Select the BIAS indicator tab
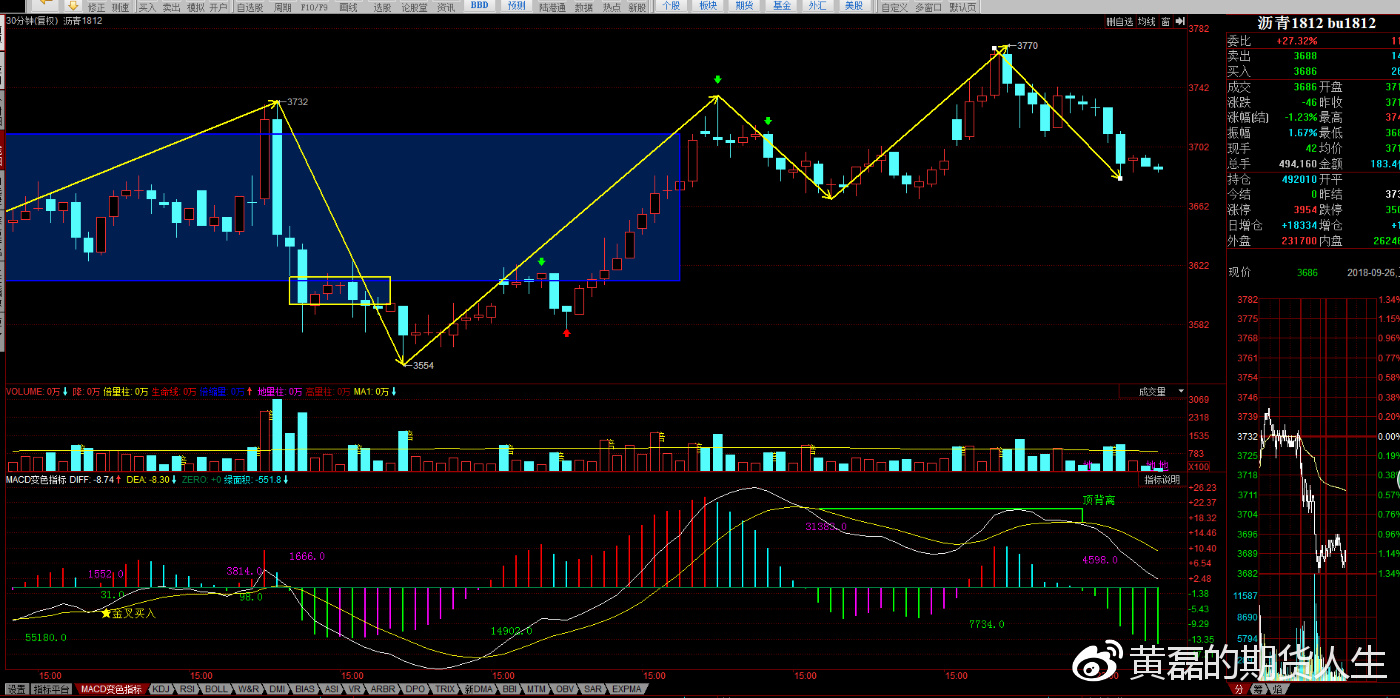The height and width of the screenshot is (698, 1400). point(306,689)
